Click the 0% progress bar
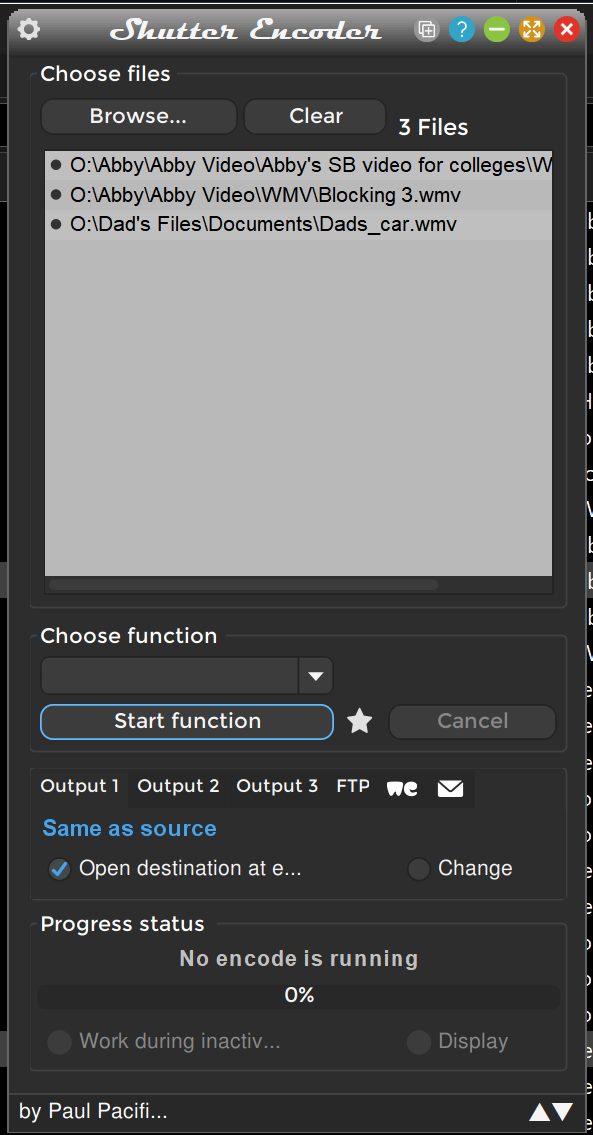The width and height of the screenshot is (593, 1135). (x=298, y=995)
